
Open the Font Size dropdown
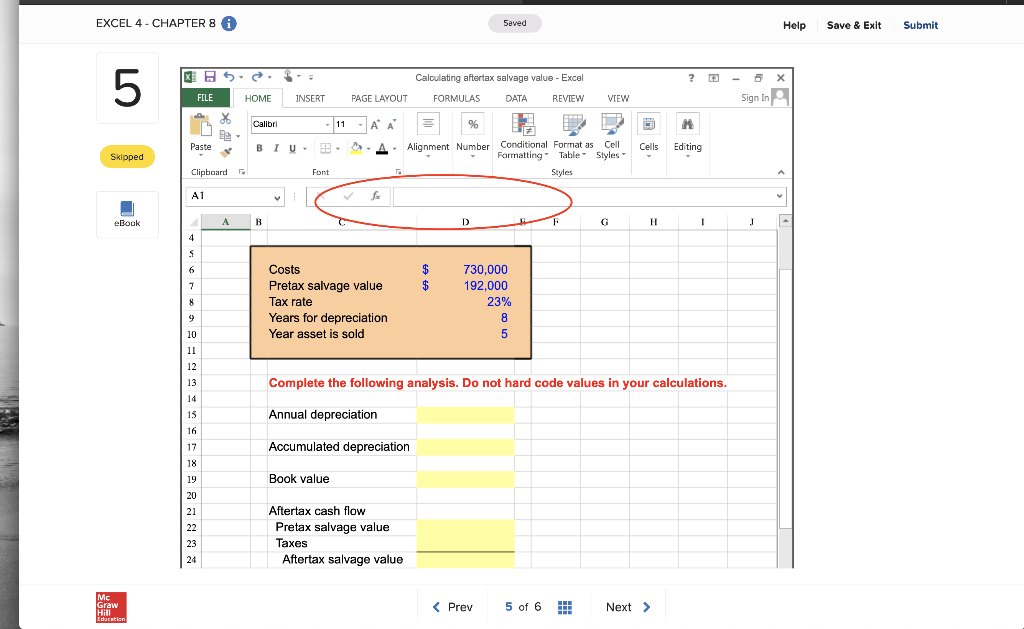click(360, 125)
